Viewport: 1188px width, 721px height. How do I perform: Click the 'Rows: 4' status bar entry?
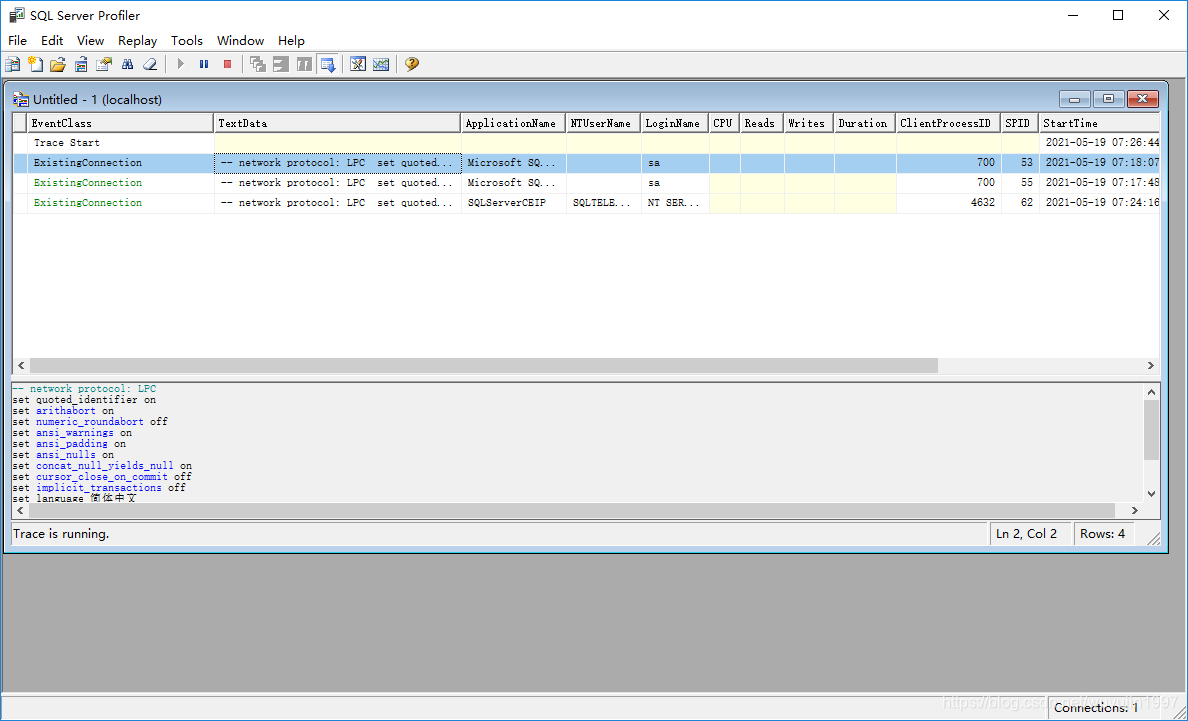coord(1102,534)
